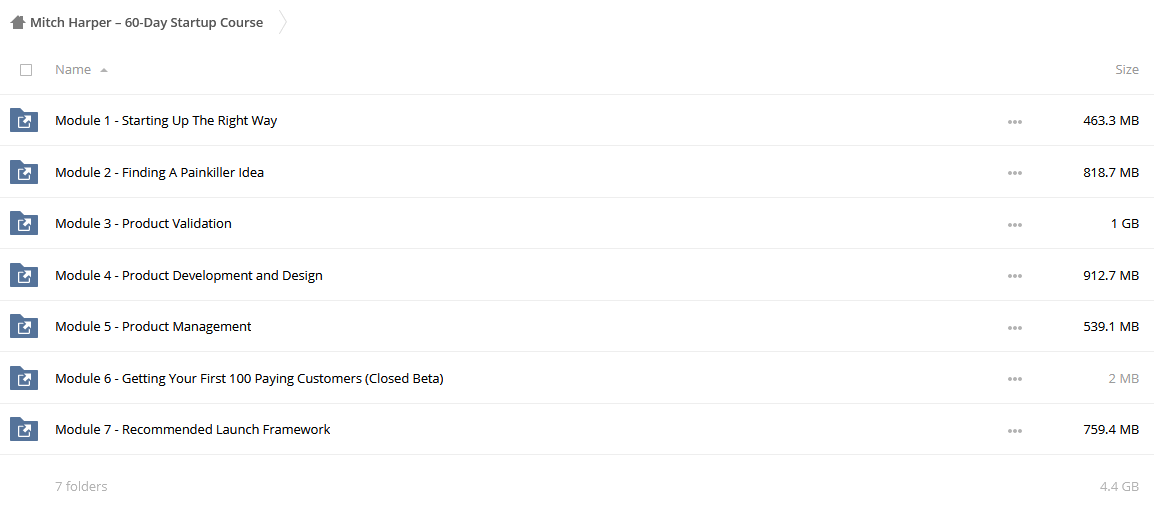Open more options for Module 3 row
This screenshot has width=1154, height=509.
(1015, 224)
